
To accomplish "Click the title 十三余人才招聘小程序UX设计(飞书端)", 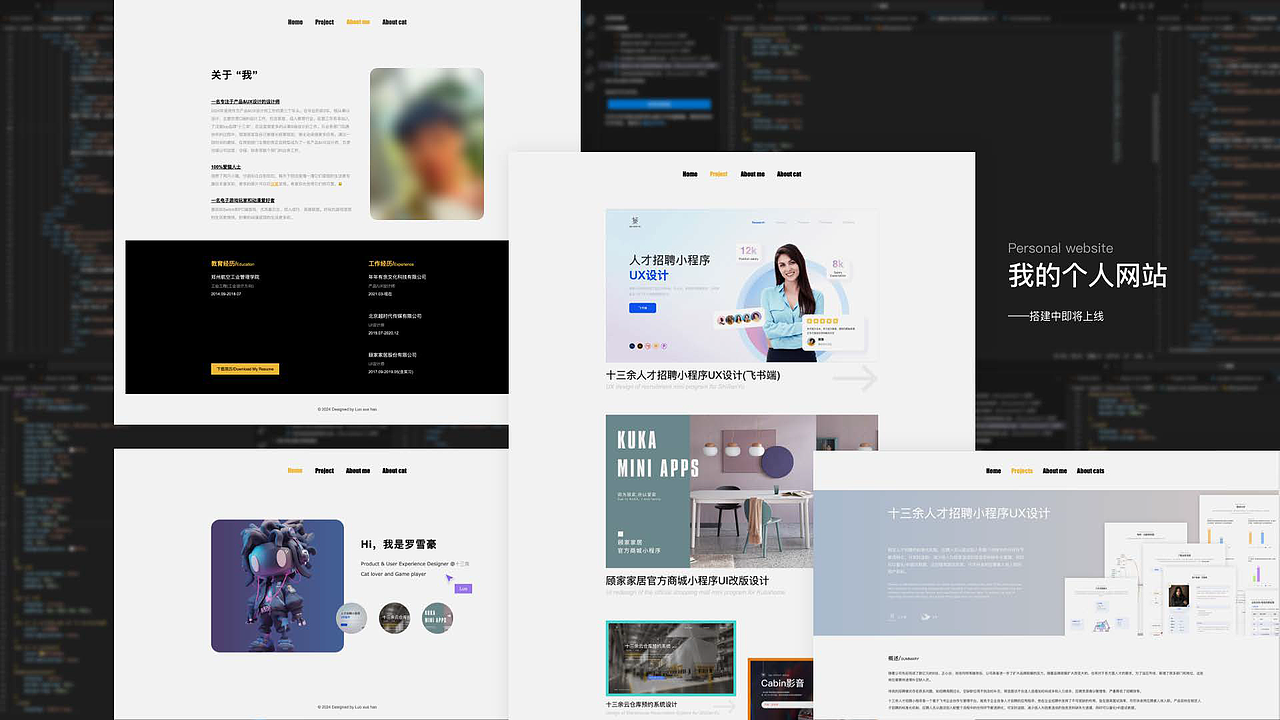I will click(693, 375).
